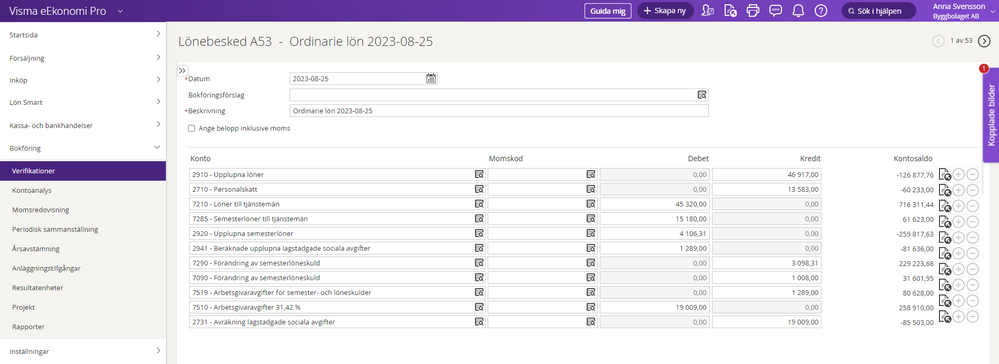Viewport: 999px width, 364px height.
Task: Open the notifications bell
Action: click(x=798, y=10)
